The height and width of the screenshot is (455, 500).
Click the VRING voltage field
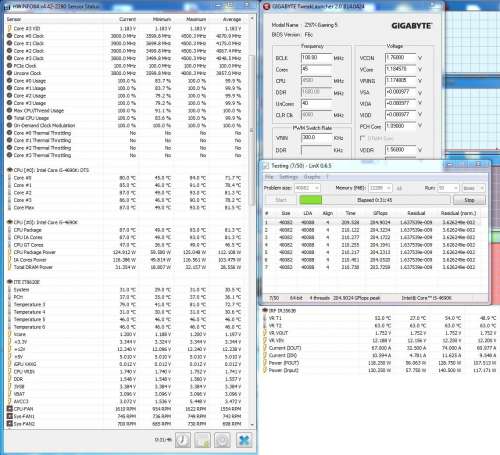tap(400, 81)
